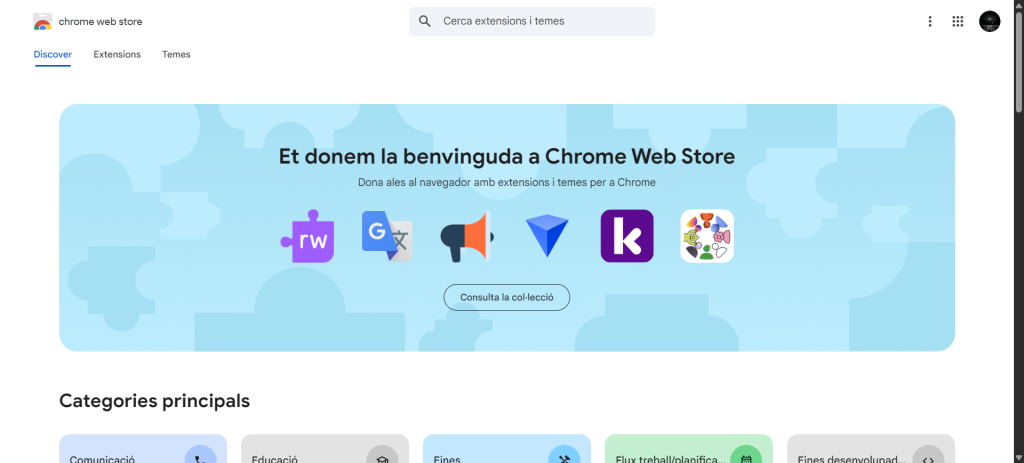This screenshot has height=463, width=1024.
Task: Click the purple 'rw' puzzle extension icon
Action: point(307,236)
